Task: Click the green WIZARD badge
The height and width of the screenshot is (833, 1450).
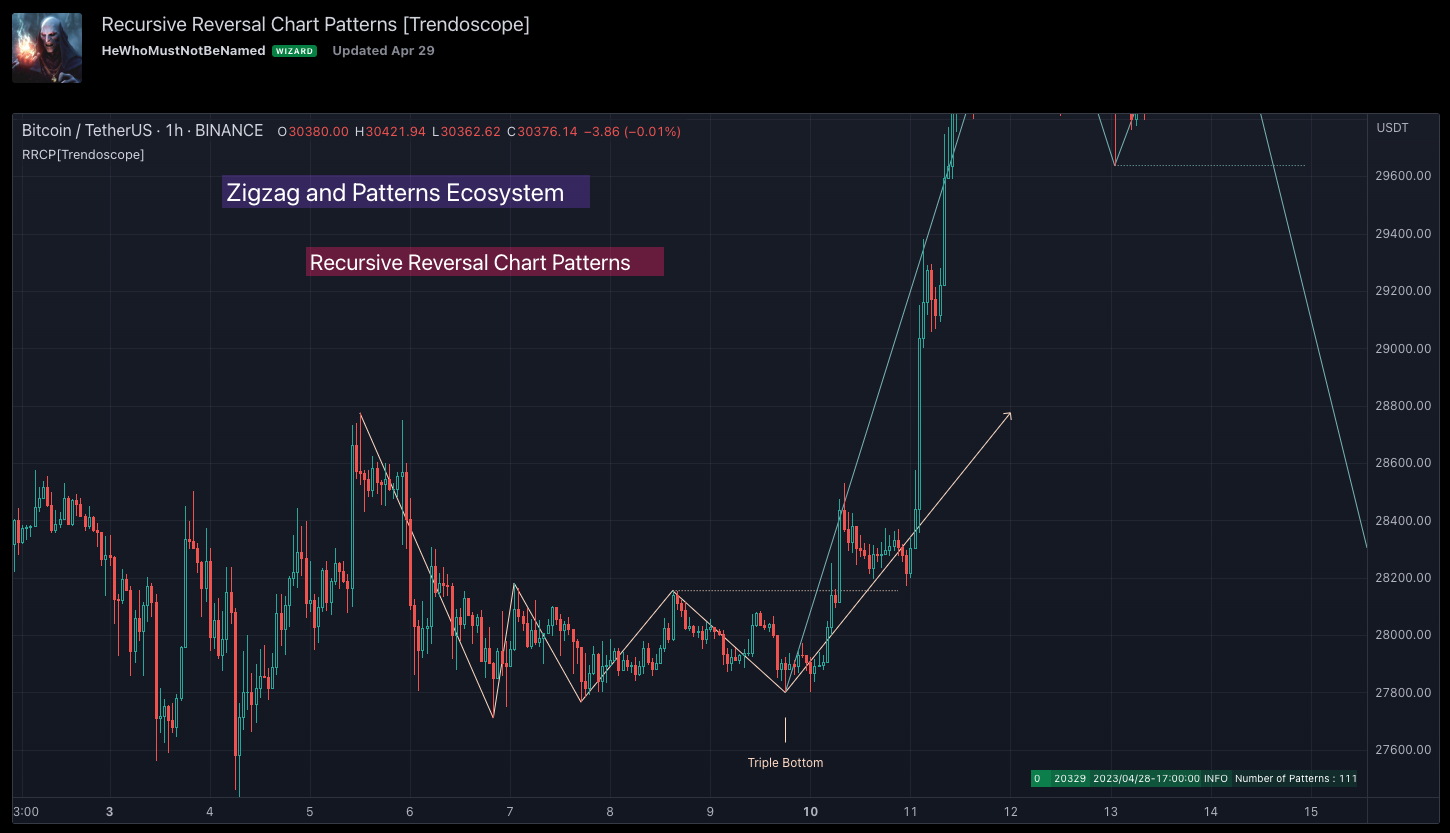Action: click(295, 51)
